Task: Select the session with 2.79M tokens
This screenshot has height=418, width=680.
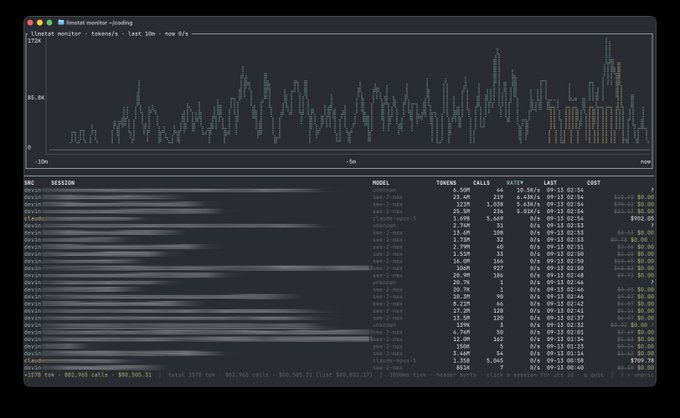Action: [339, 247]
